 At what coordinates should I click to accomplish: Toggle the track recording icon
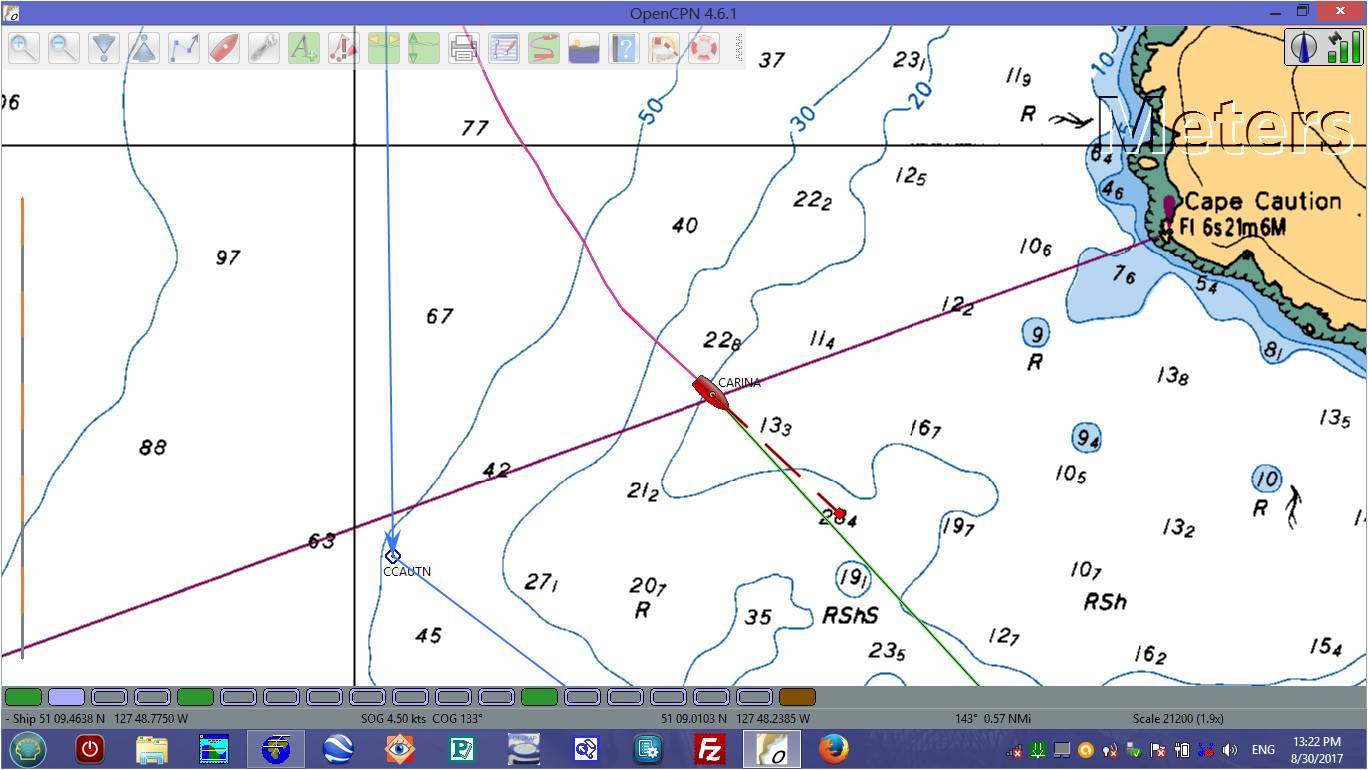coord(543,48)
